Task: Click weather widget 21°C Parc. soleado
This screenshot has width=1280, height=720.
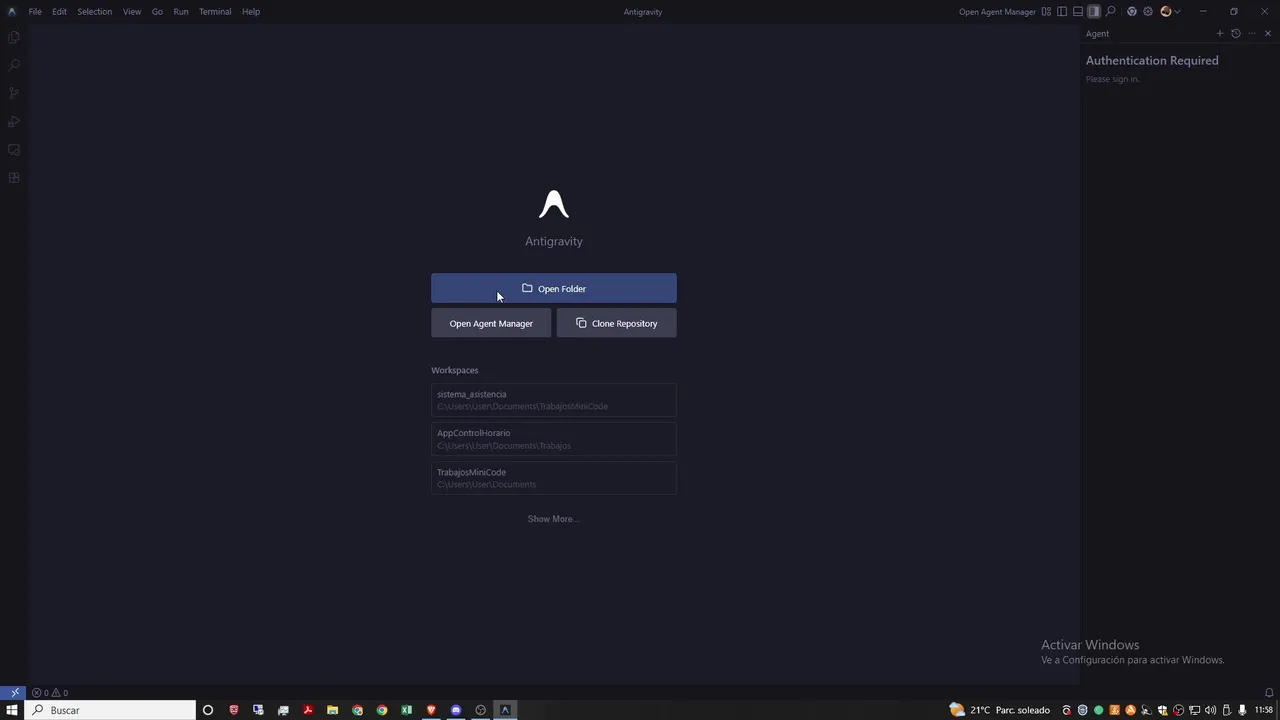Action: (1000, 710)
